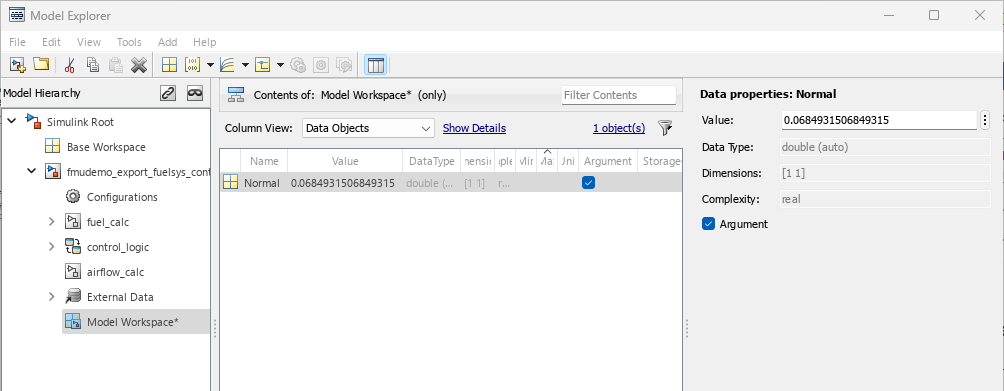Toggle the dialog view pane icon
This screenshot has width=1004, height=391.
376,65
